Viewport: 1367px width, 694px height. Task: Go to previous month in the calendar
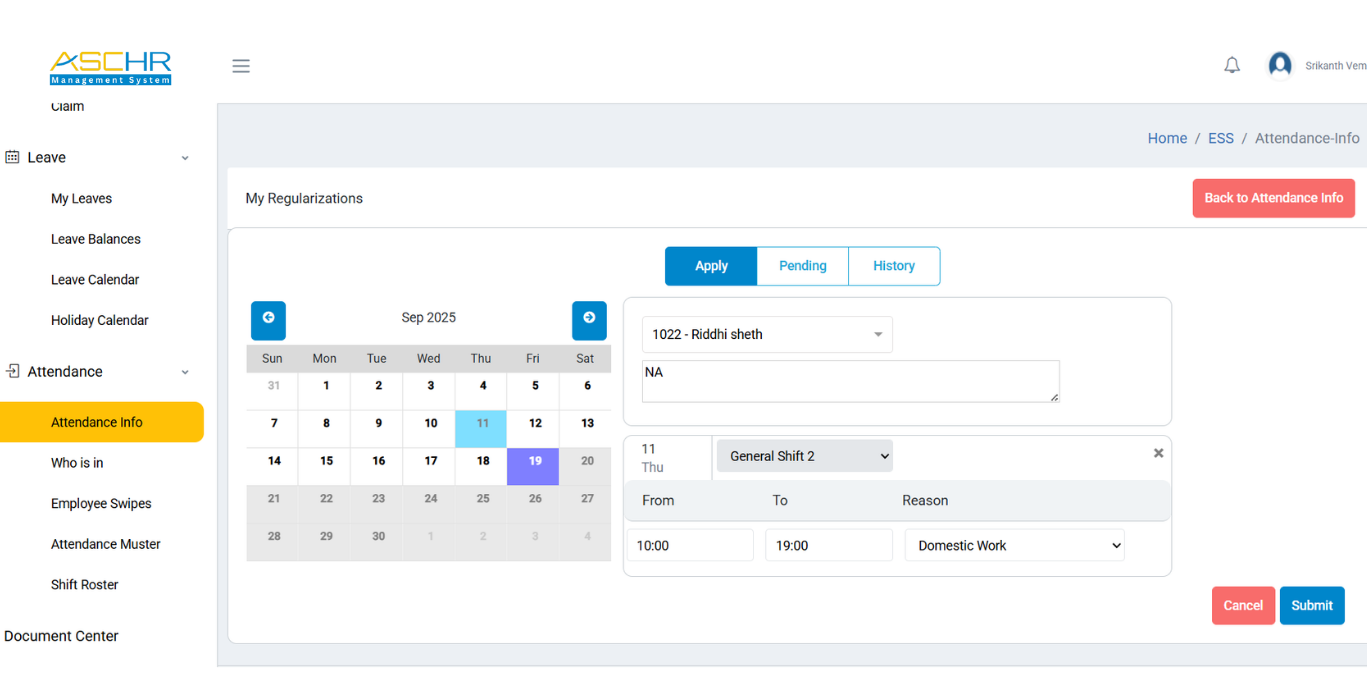pyautogui.click(x=268, y=320)
